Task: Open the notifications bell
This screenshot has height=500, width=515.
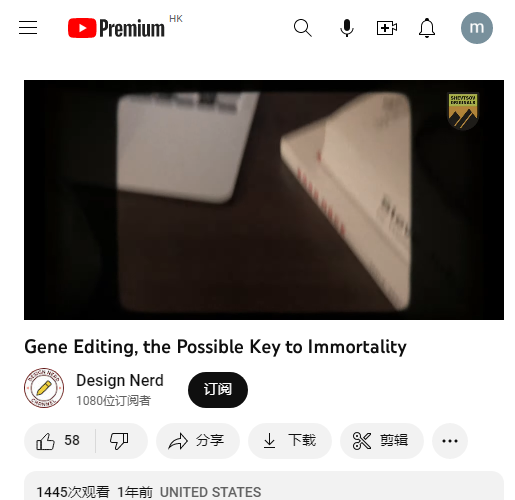Action: coord(427,28)
